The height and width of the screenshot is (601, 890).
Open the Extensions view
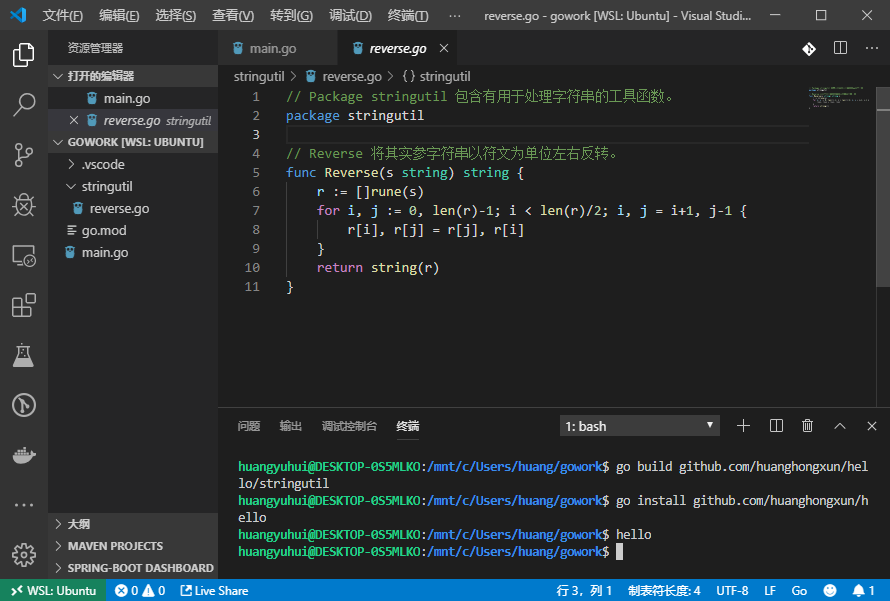click(23, 305)
